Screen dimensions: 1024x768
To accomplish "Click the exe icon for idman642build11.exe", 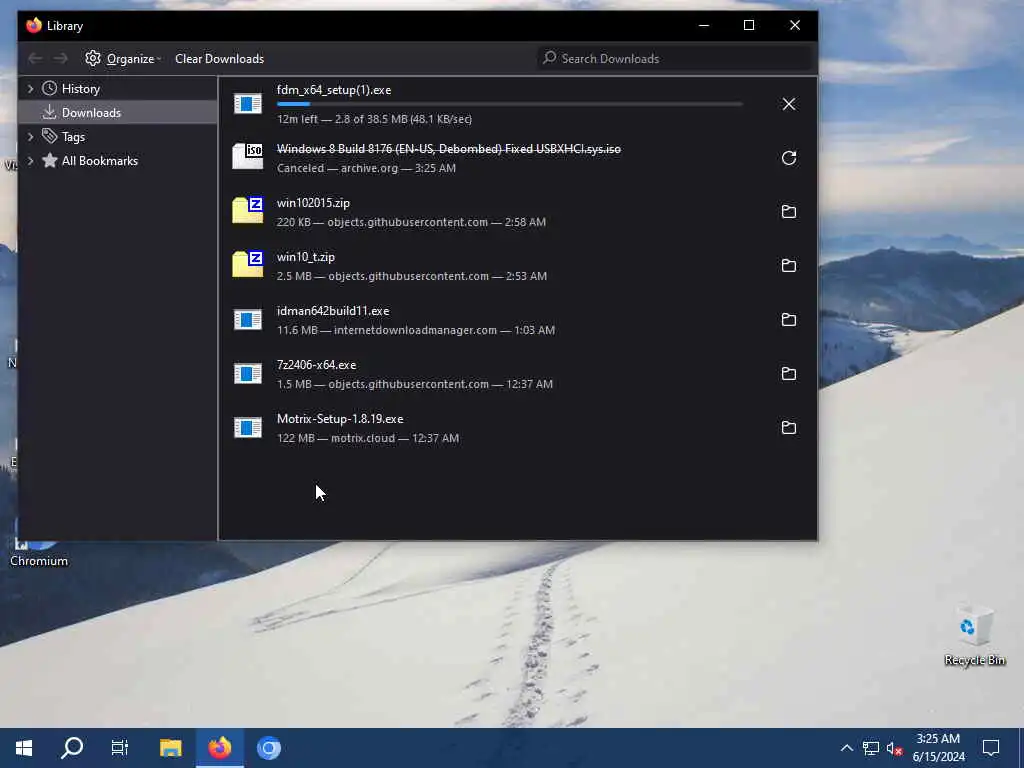I will (x=248, y=319).
